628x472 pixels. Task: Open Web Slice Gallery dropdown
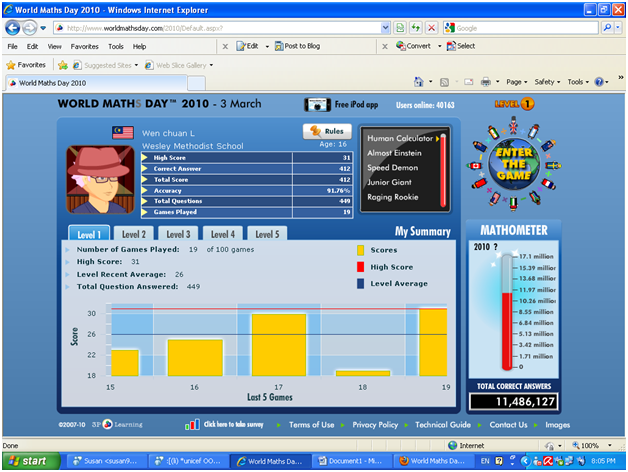pos(179,65)
